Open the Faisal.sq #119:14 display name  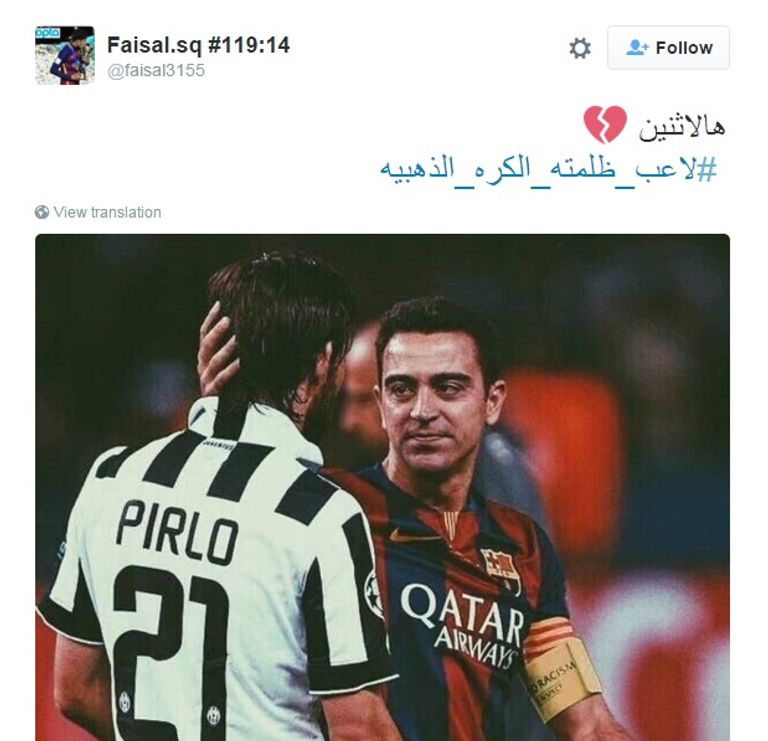pyautogui.click(x=198, y=45)
